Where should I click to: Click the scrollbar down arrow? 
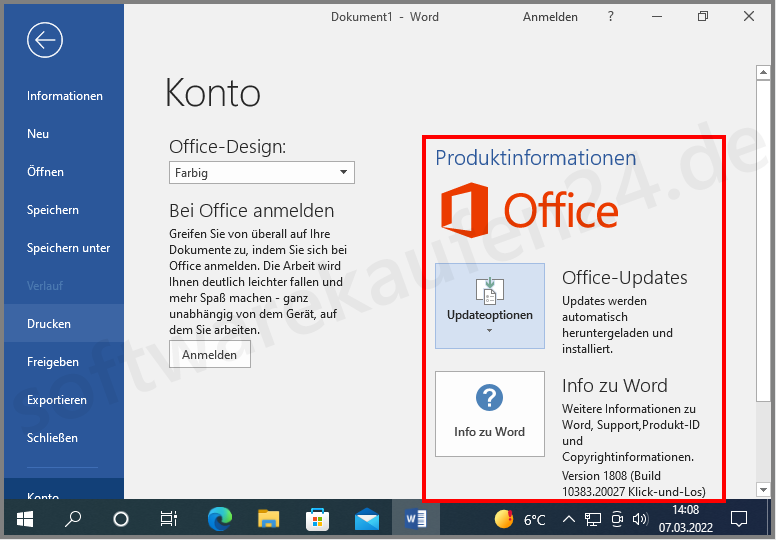763,490
